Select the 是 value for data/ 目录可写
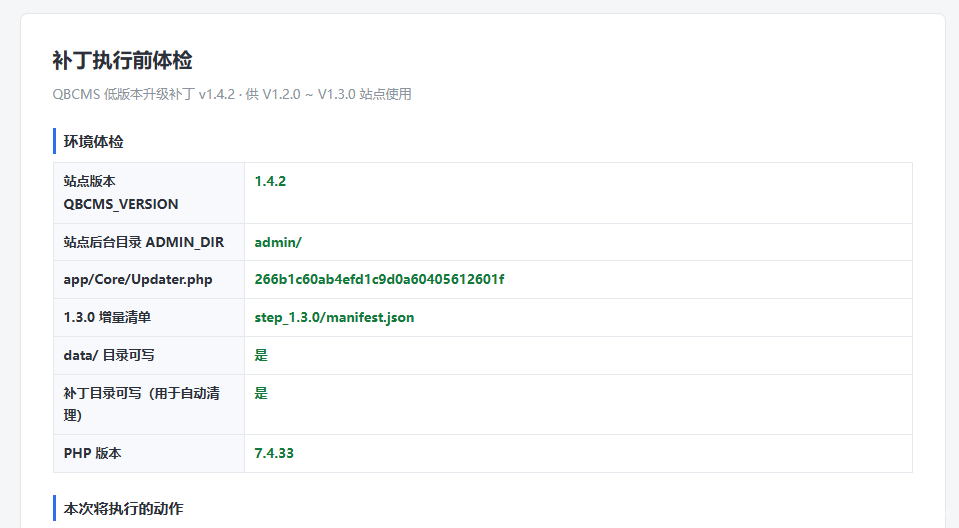 (x=261, y=355)
